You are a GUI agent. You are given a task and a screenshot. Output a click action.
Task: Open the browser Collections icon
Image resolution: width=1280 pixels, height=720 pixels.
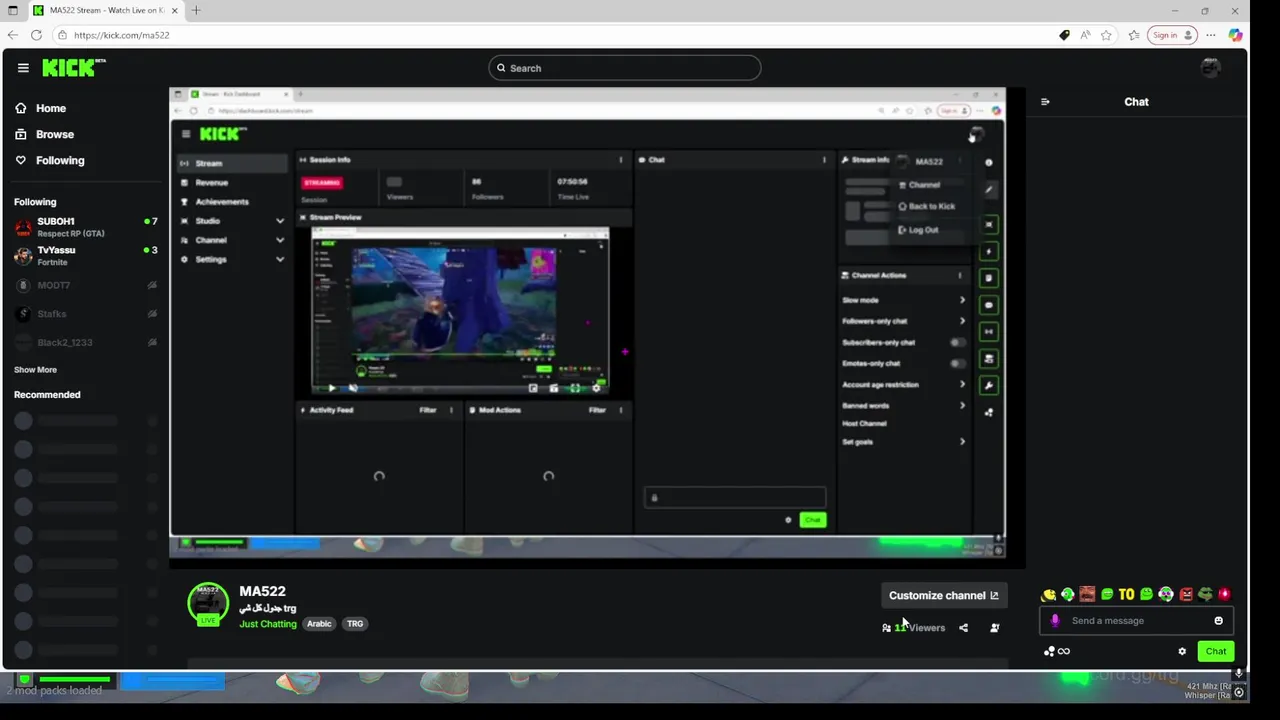click(x=1133, y=35)
